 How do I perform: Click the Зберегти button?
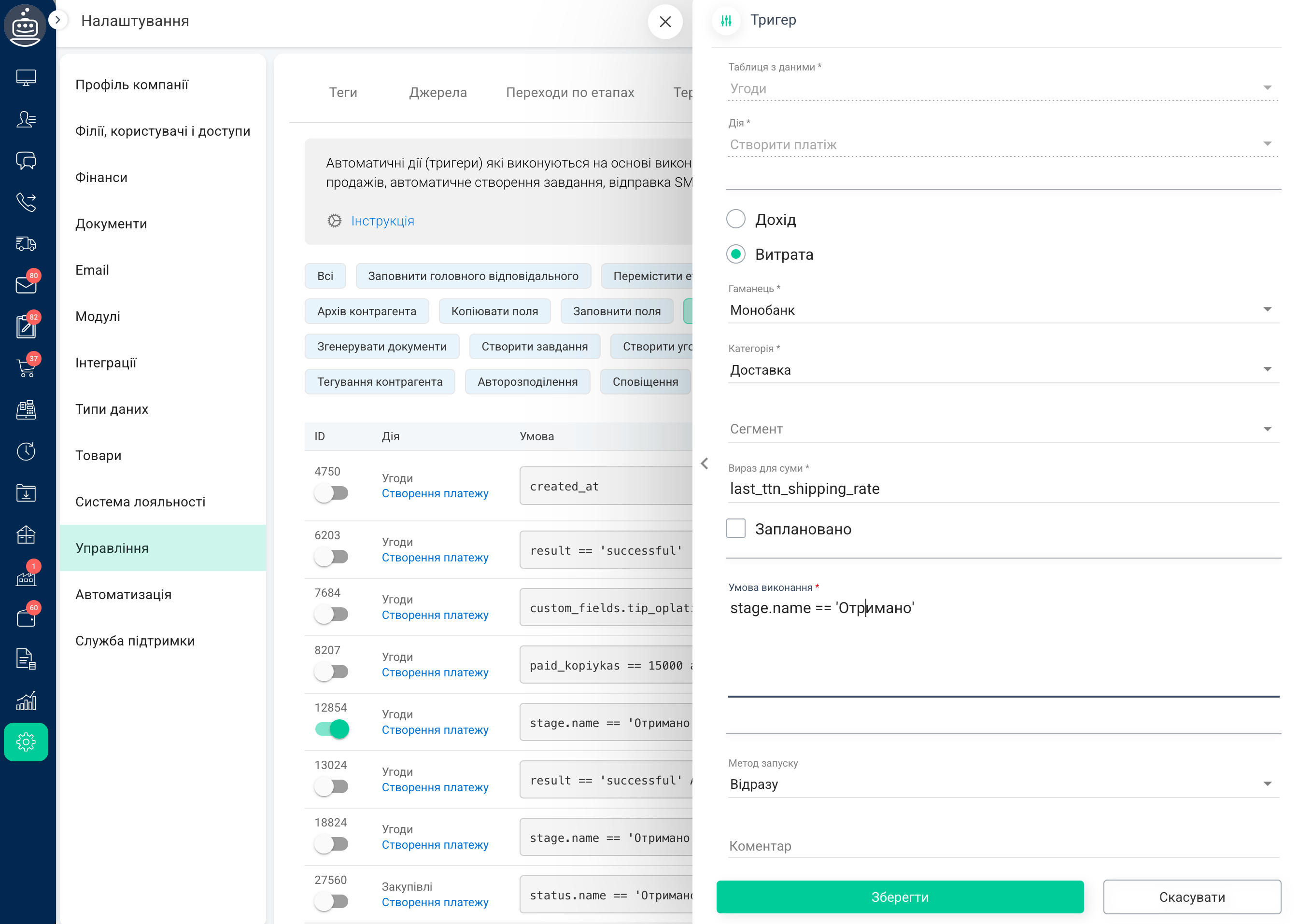coord(899,896)
